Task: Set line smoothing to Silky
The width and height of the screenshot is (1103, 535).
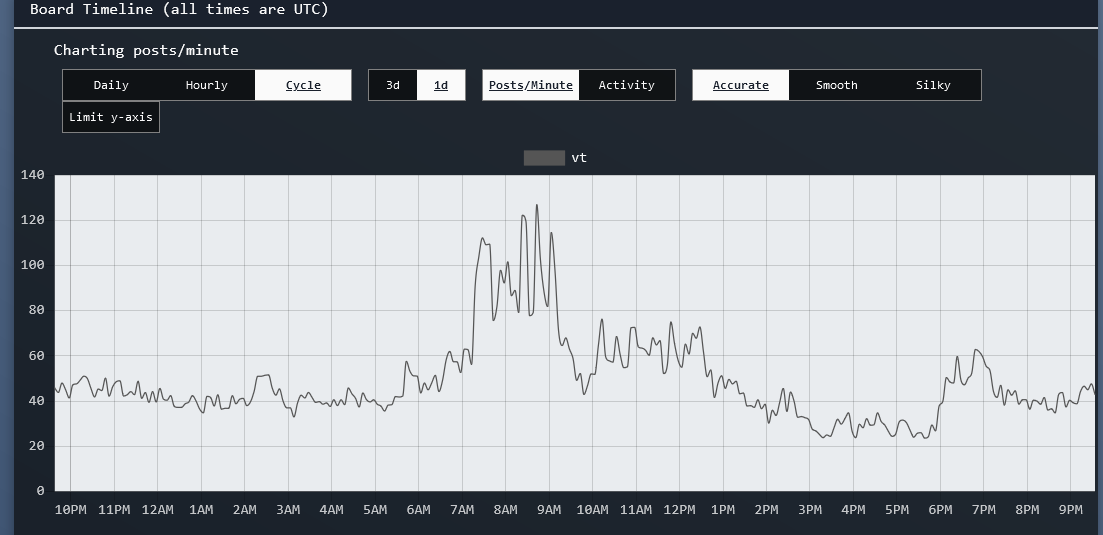Action: click(x=933, y=85)
